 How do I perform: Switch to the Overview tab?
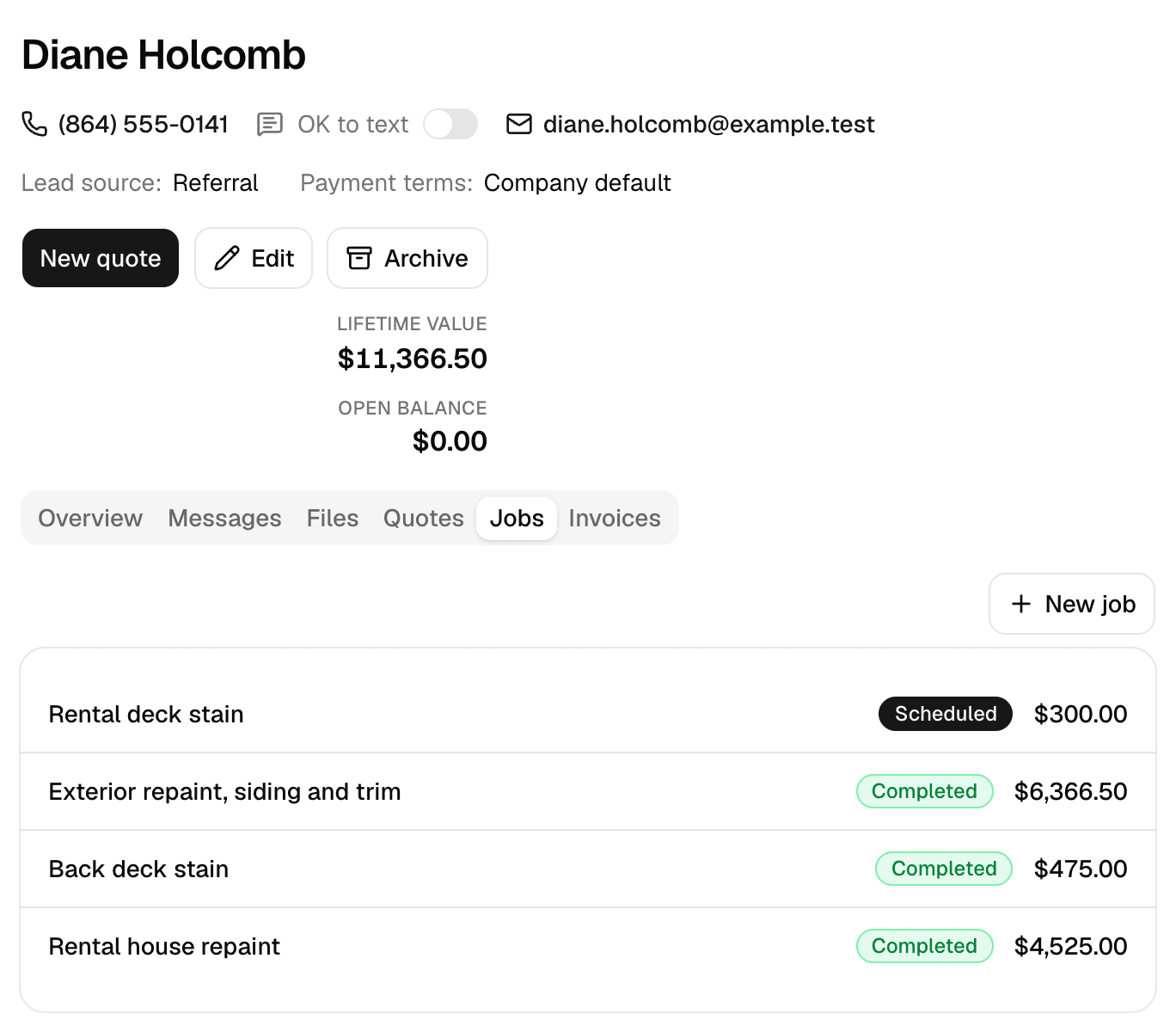[x=90, y=518]
